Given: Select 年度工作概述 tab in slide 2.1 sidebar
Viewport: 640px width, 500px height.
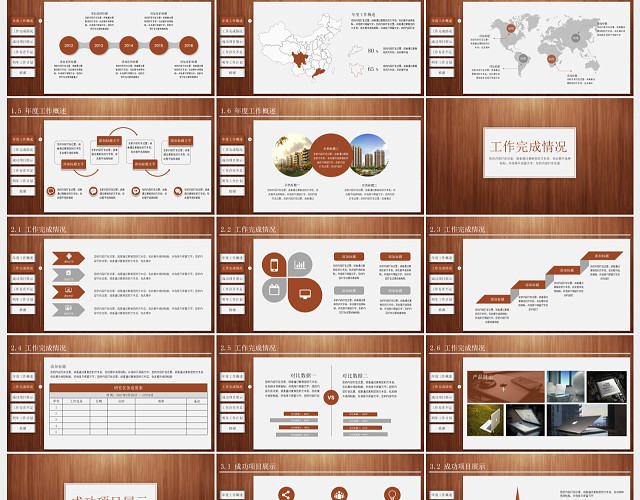Looking at the screenshot, I should click(23, 258).
